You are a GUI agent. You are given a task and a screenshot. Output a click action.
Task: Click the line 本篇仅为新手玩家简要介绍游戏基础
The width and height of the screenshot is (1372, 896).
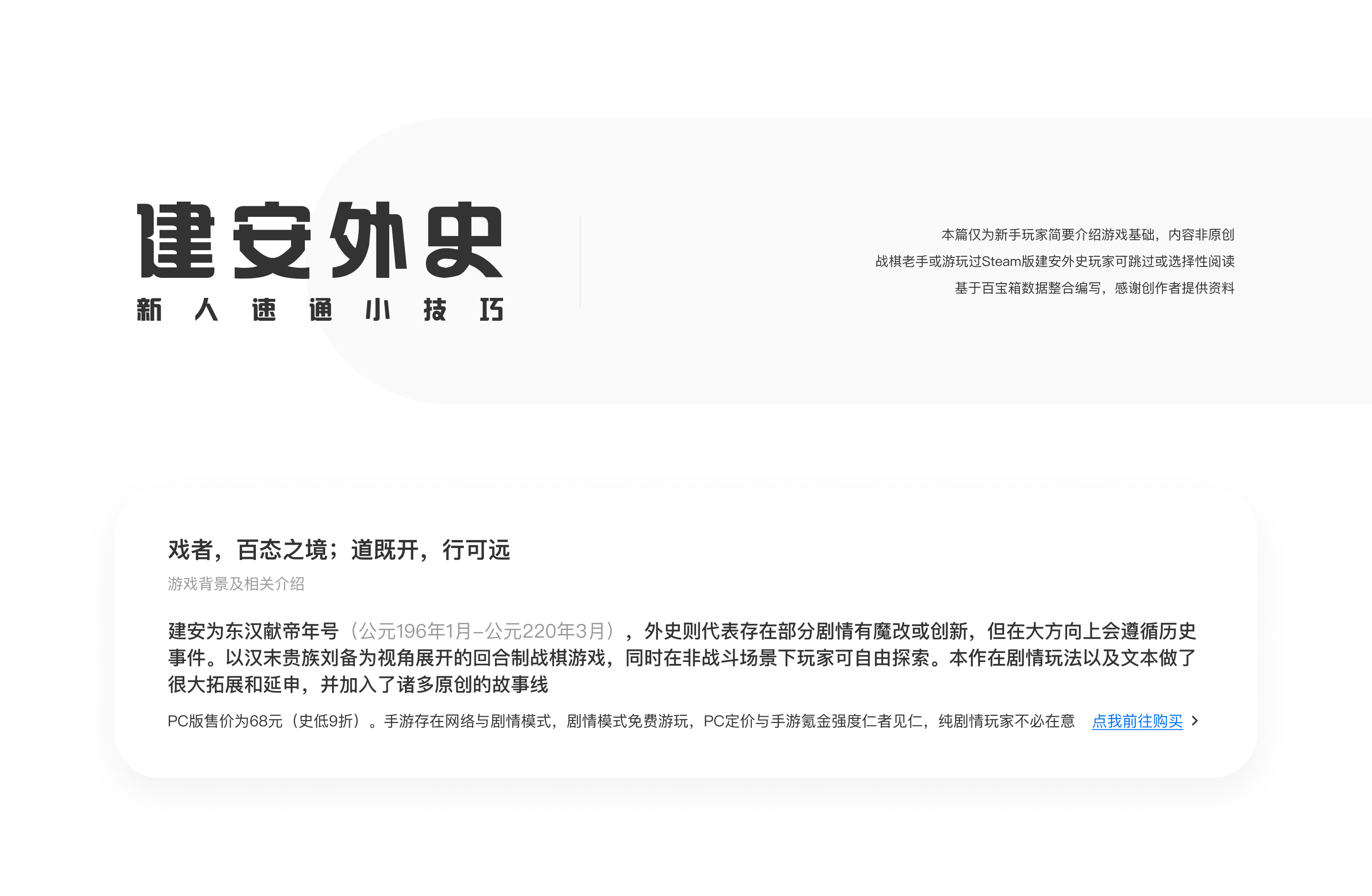[1088, 234]
